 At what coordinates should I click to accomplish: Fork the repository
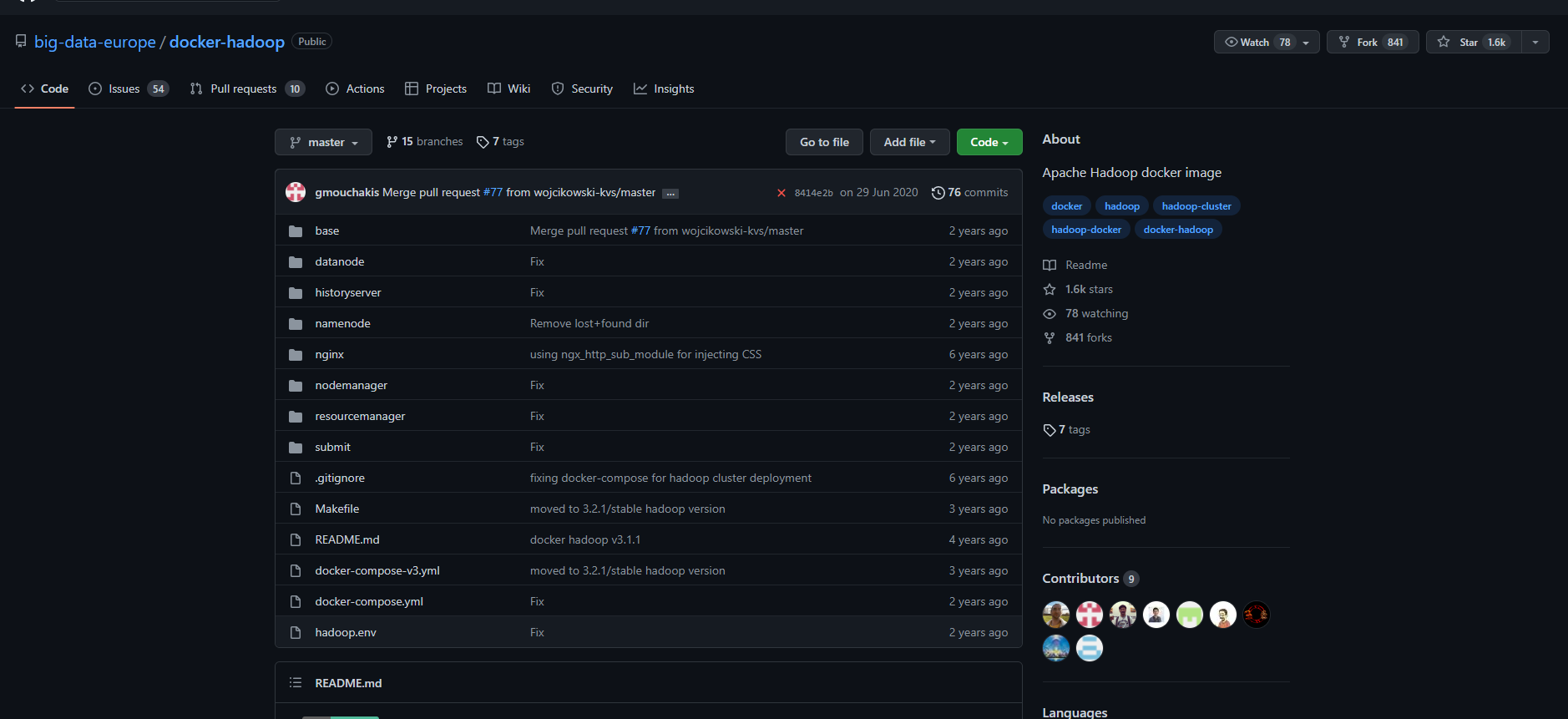pos(1373,42)
